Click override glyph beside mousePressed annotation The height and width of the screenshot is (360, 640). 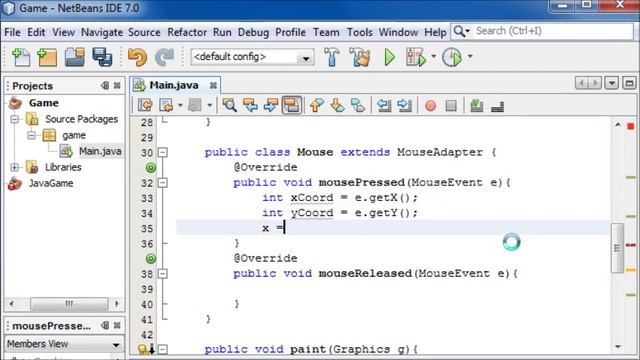coord(151,167)
